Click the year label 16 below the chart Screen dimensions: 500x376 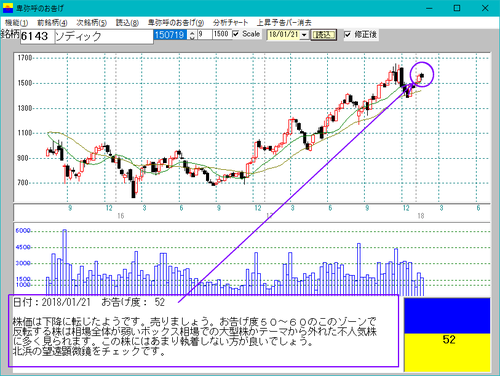click(120, 216)
